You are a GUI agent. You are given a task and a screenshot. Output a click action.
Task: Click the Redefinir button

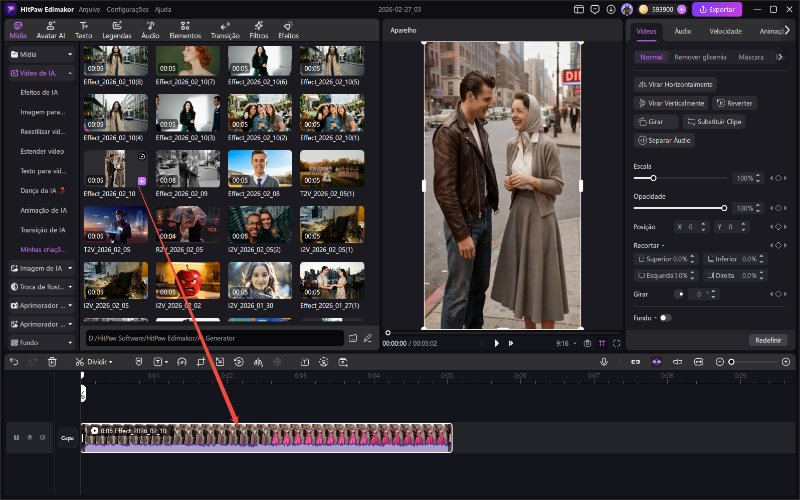768,340
